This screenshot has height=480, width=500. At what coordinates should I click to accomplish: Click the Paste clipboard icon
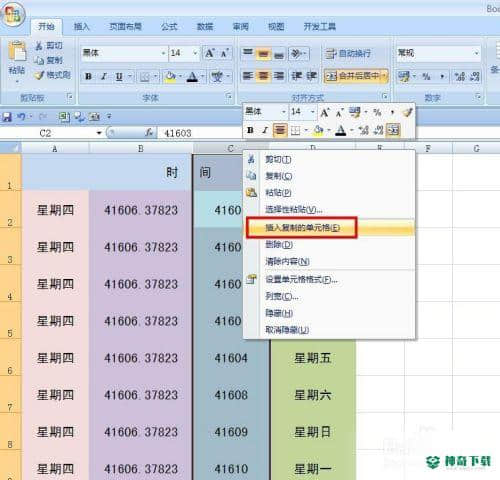(x=17, y=52)
